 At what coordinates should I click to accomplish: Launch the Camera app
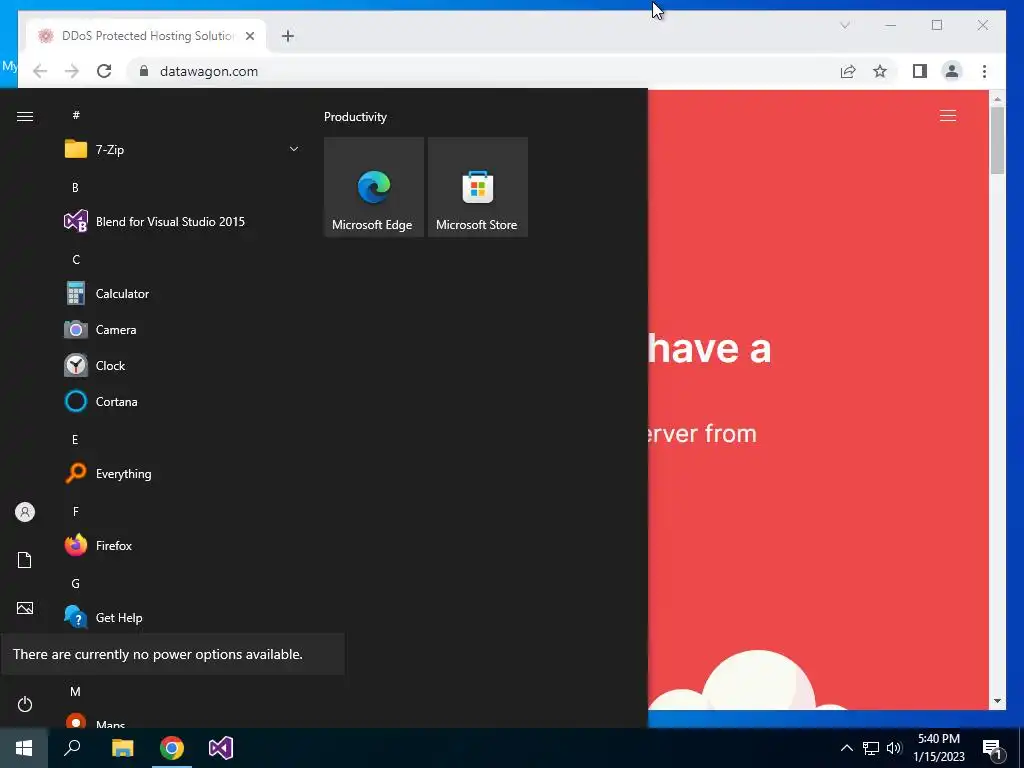182,330
